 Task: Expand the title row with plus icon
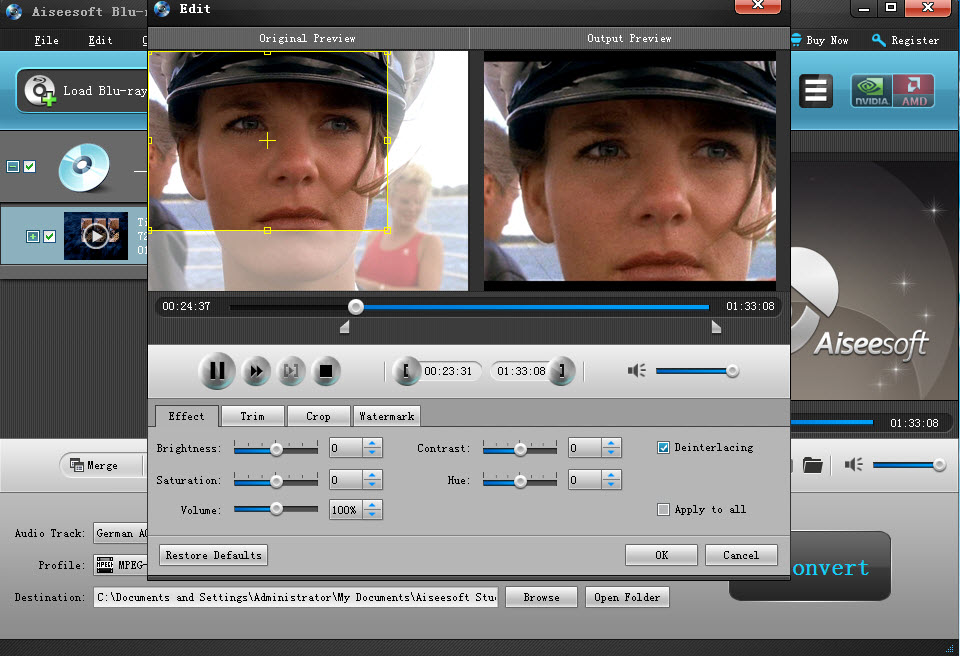coord(33,236)
